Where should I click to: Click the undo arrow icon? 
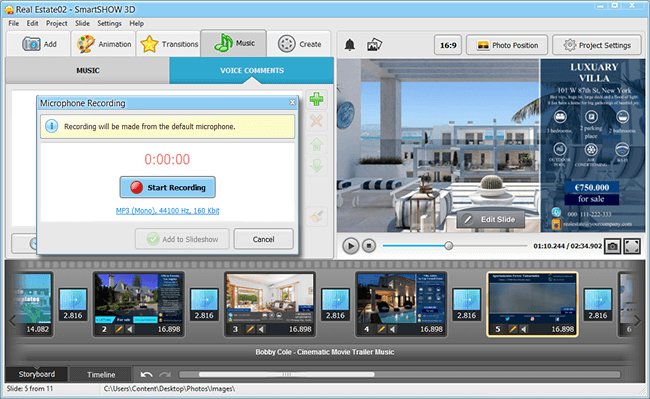[146, 375]
